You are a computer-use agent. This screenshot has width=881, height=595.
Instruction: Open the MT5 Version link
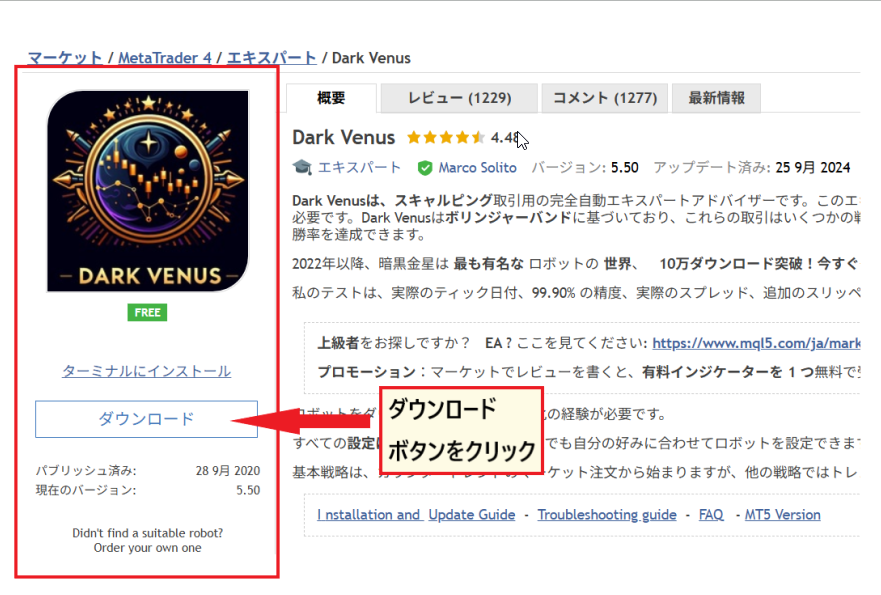pyautogui.click(x=782, y=515)
